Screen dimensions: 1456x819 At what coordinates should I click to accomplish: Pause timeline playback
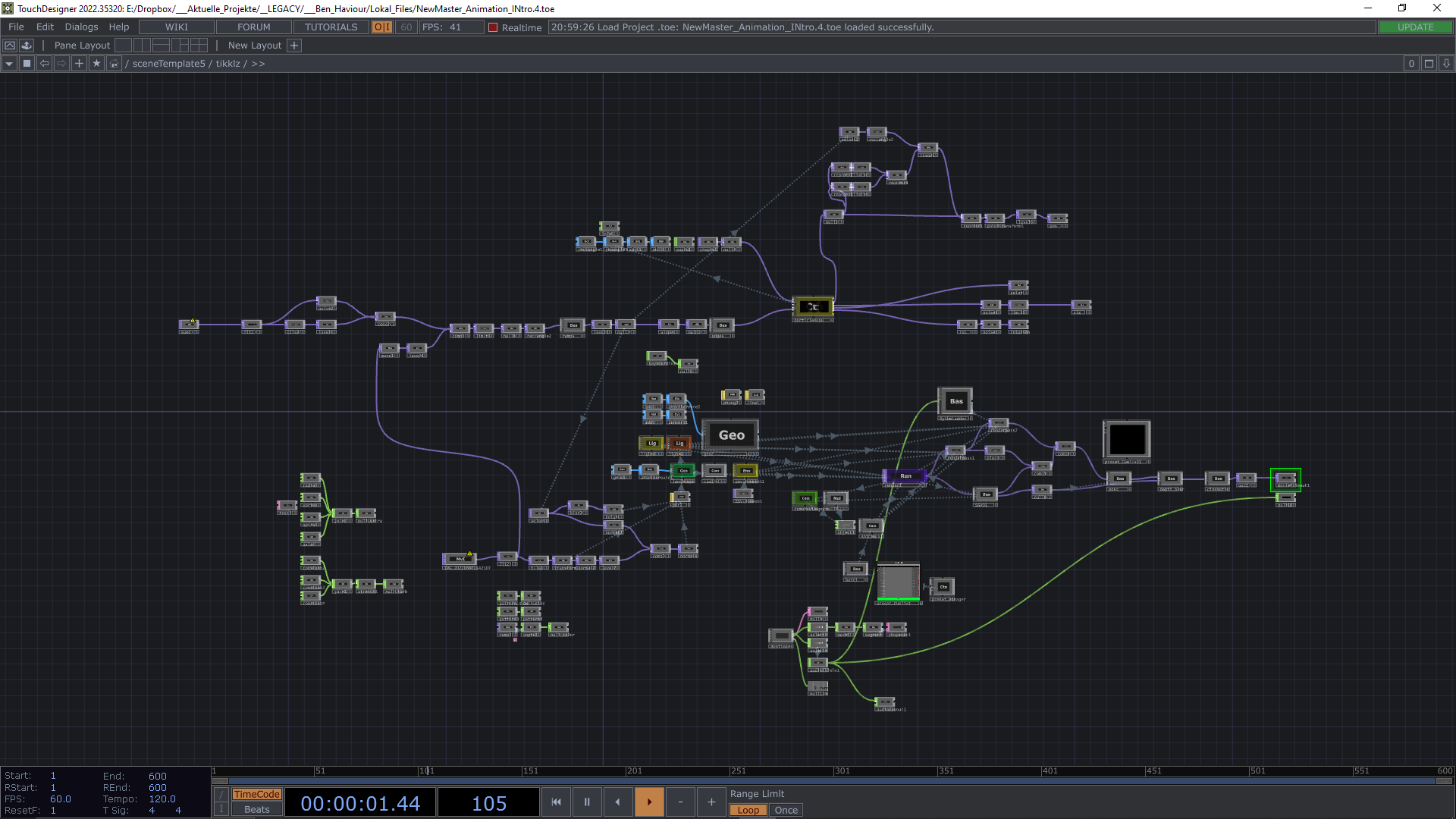point(586,802)
